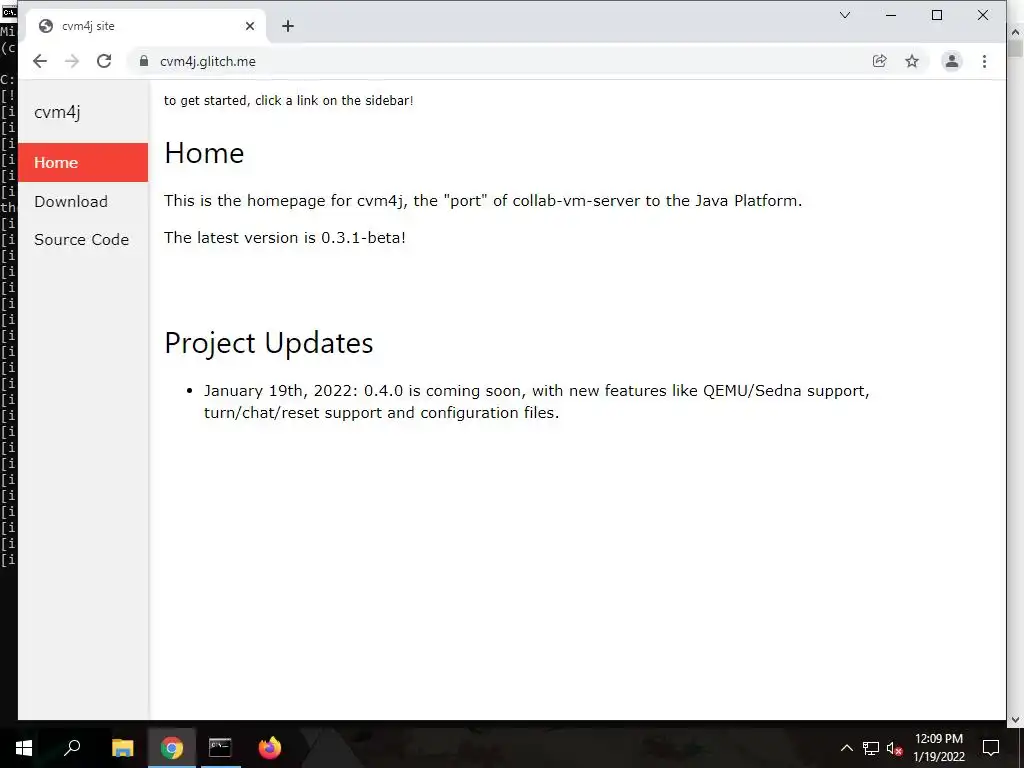Viewport: 1024px width, 768px height.
Task: Open the Windows Start menu
Action: pyautogui.click(x=24, y=748)
